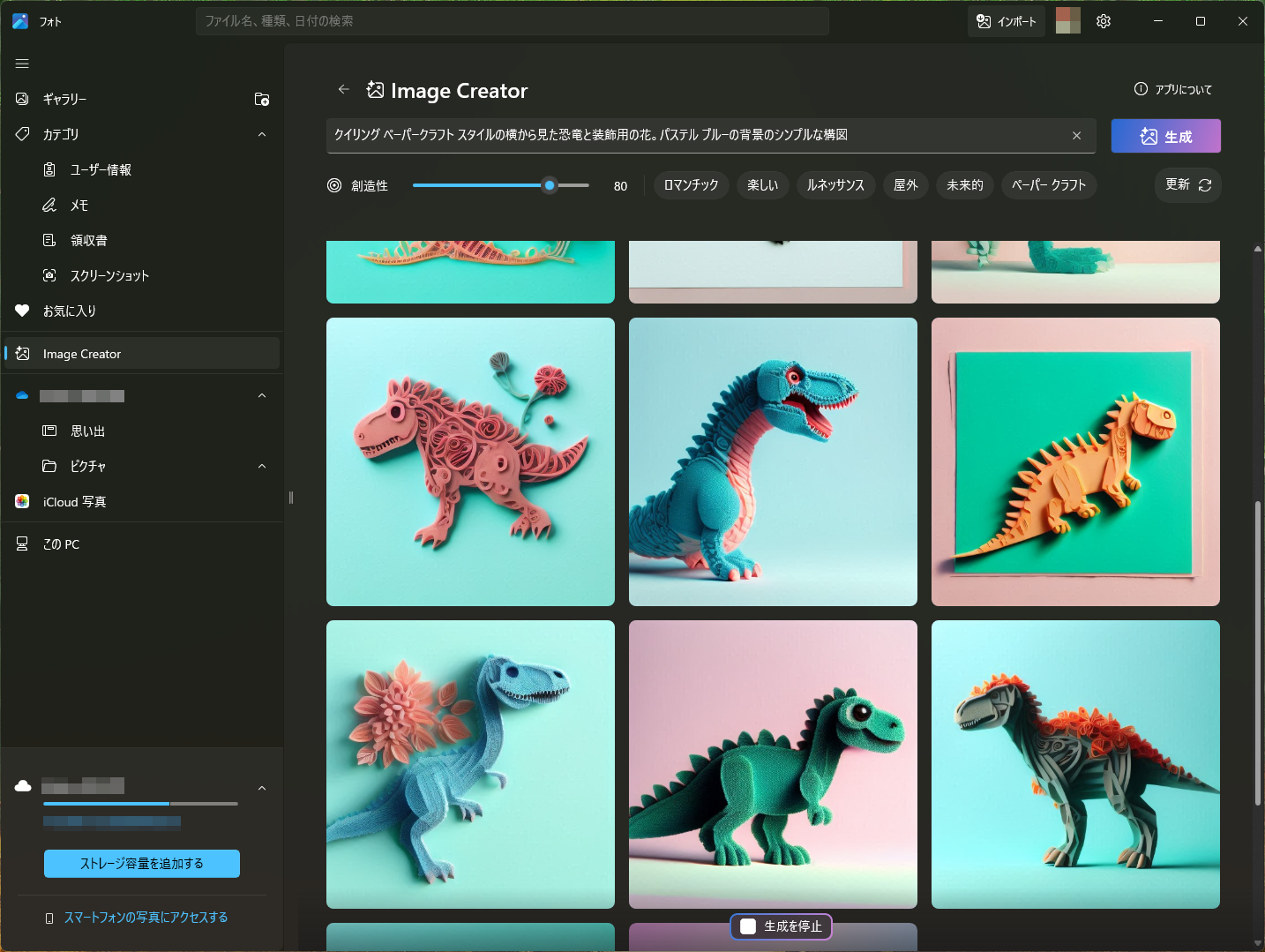This screenshot has width=1265, height=952.
Task: Click the 更新 refresh button
Action: pyautogui.click(x=1188, y=184)
